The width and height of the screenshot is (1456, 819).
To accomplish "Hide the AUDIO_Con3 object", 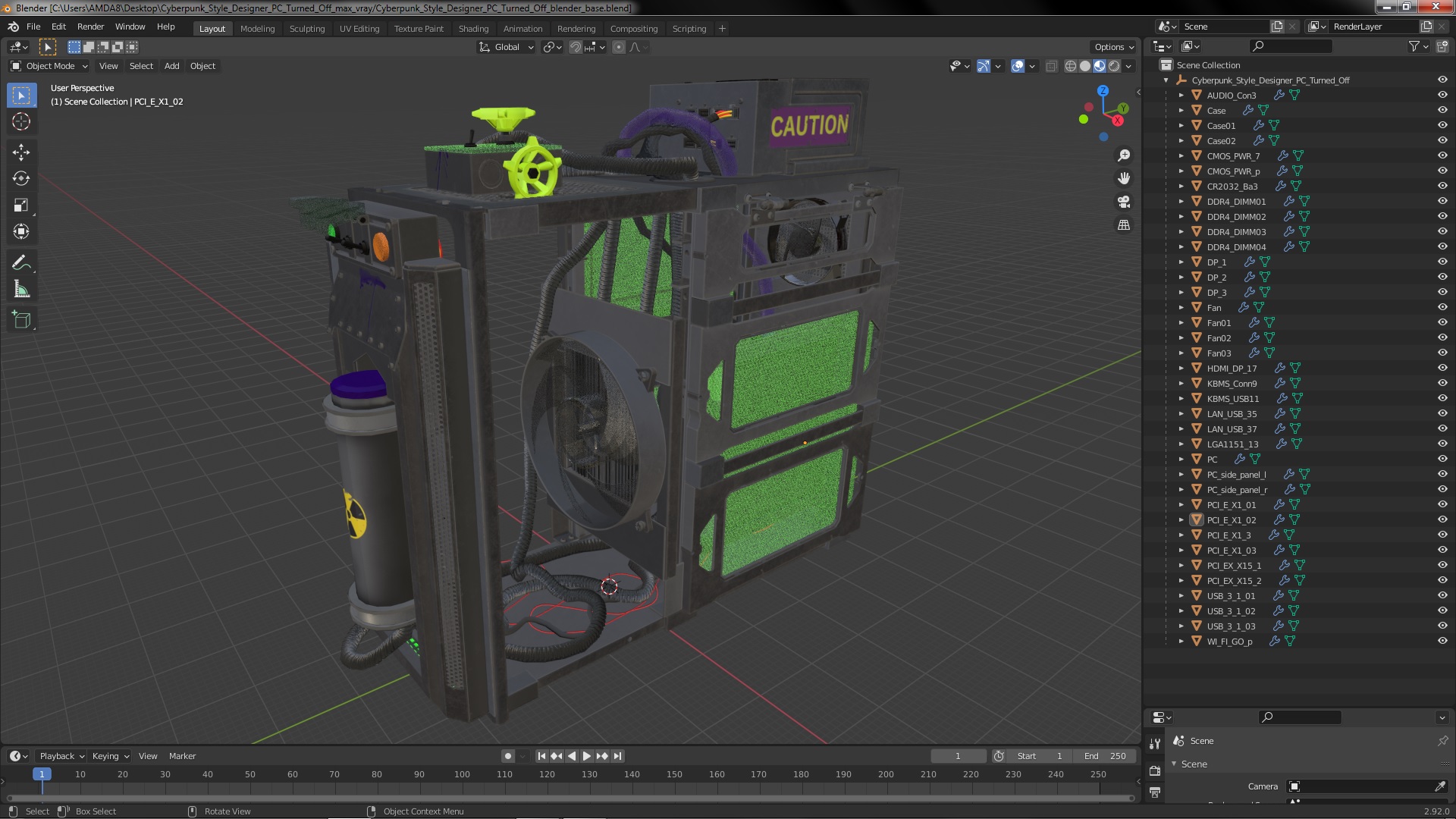I will (1442, 95).
